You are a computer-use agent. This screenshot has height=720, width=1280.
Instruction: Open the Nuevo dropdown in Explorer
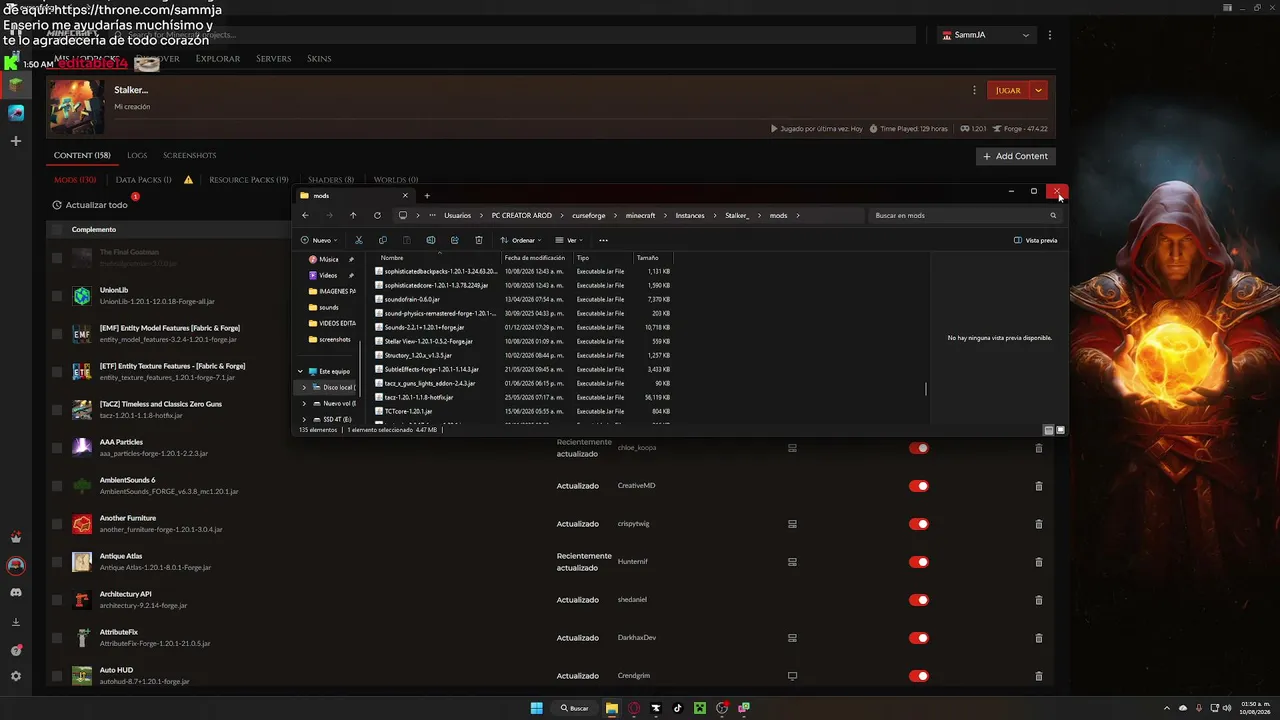point(319,240)
